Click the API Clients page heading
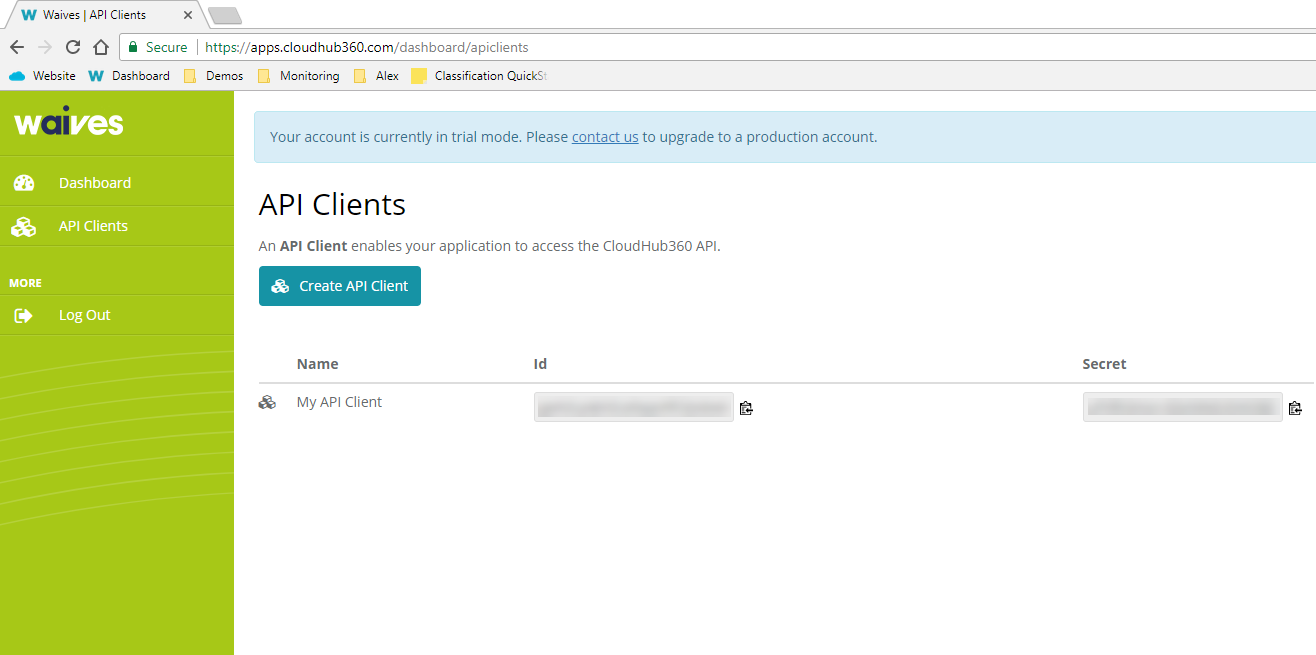 332,205
